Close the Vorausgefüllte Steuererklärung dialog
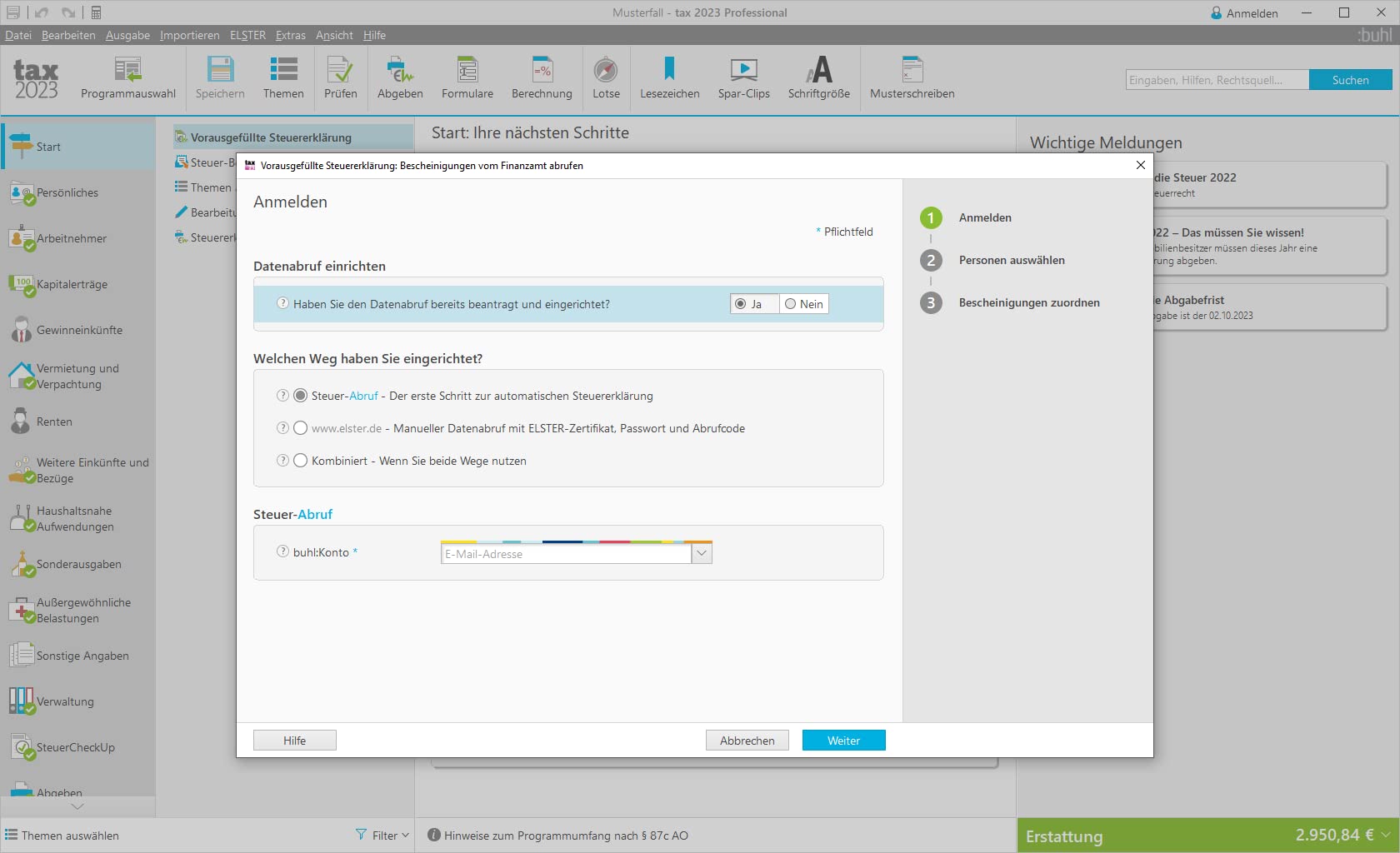This screenshot has width=1400, height=853. [1140, 165]
